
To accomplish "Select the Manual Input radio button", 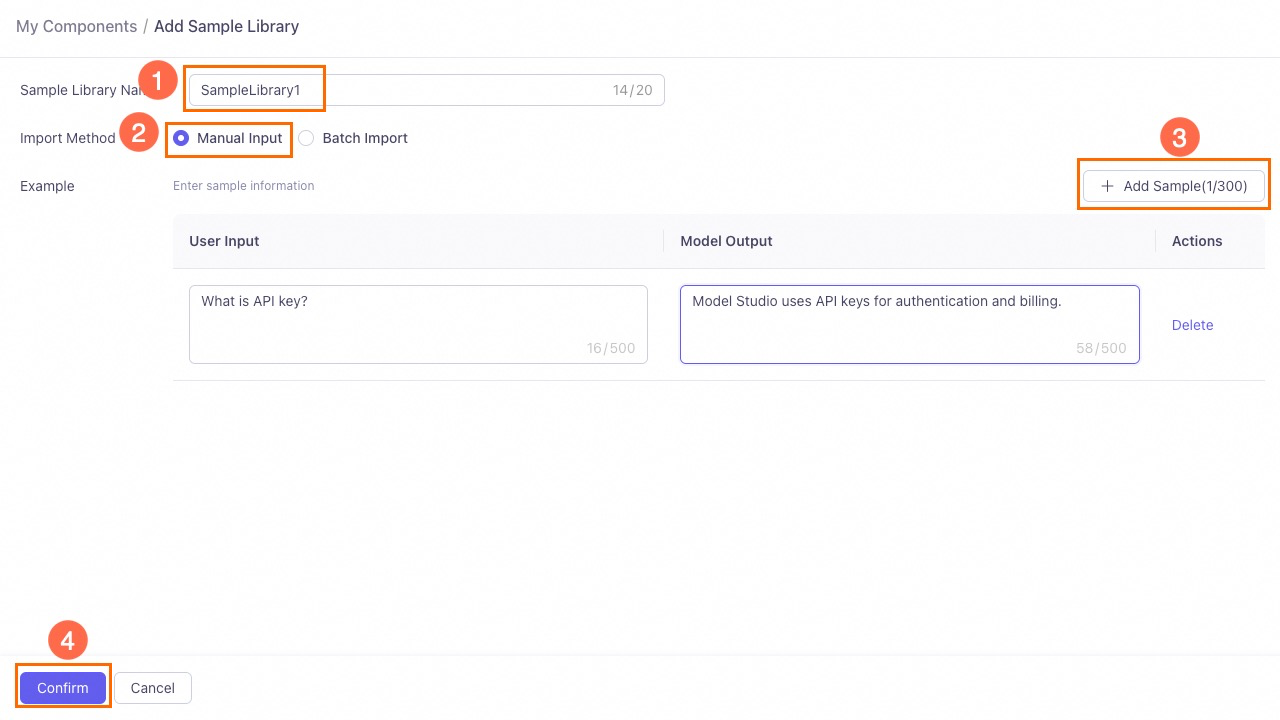I will 181,138.
